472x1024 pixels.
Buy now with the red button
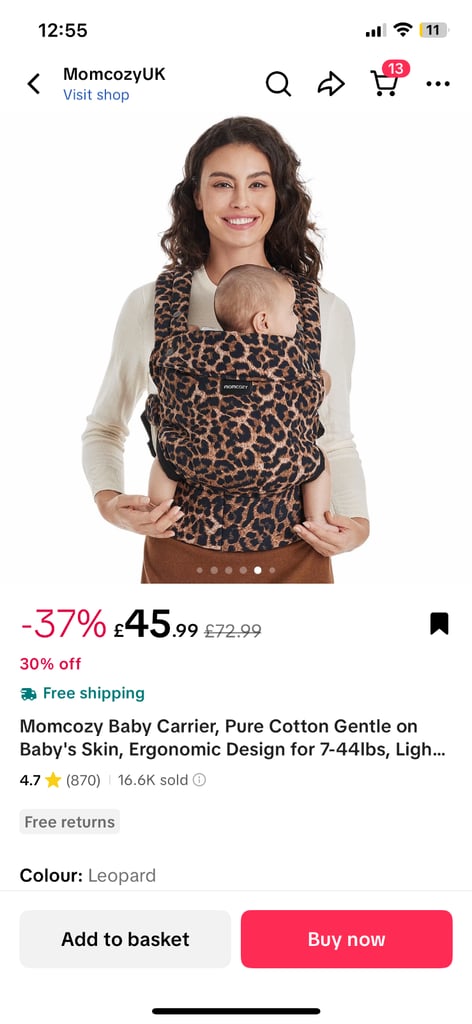[347, 939]
